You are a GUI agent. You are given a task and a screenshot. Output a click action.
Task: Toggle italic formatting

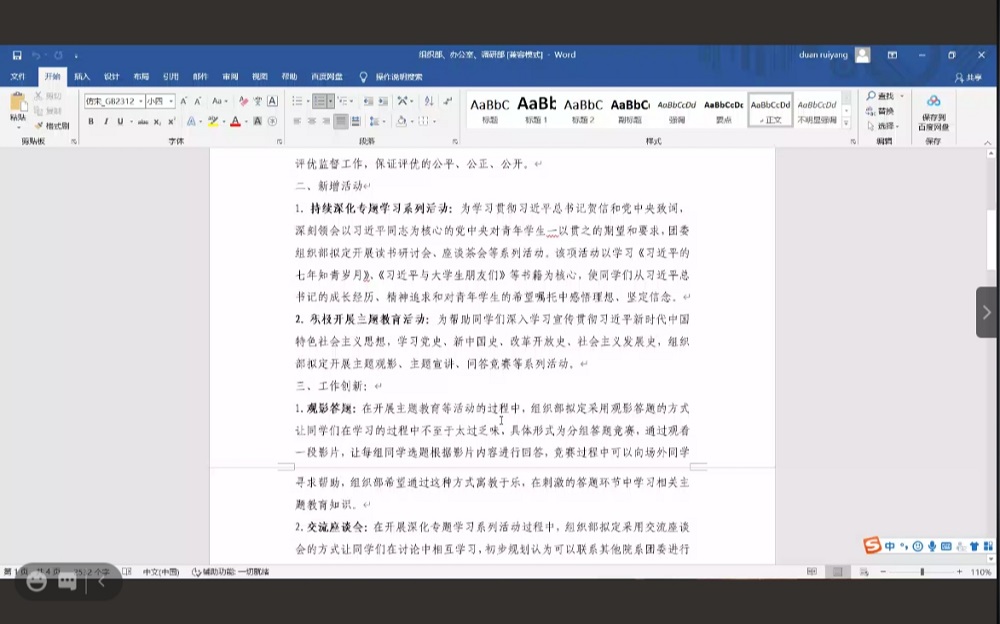(x=105, y=122)
